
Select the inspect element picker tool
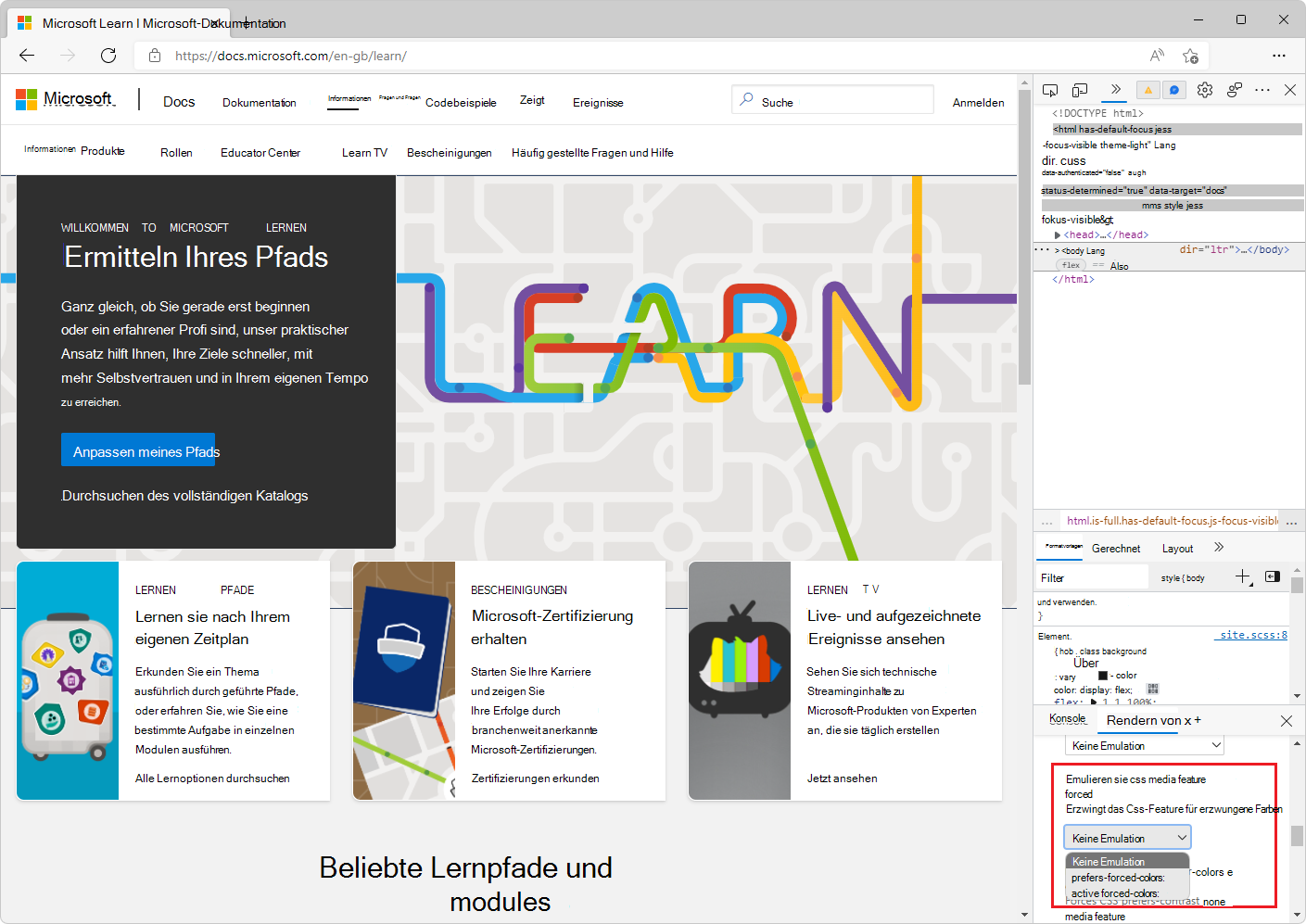click(x=1050, y=90)
